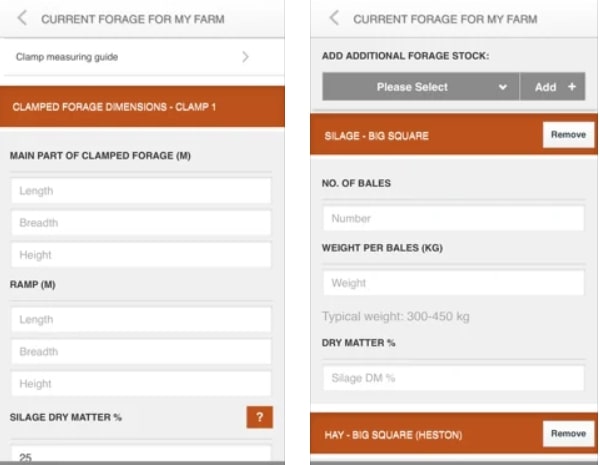Viewport: 600px width, 465px height.
Task: Click the Clamped Forage Dimensions - Clamp 1 header
Action: click(x=142, y=107)
